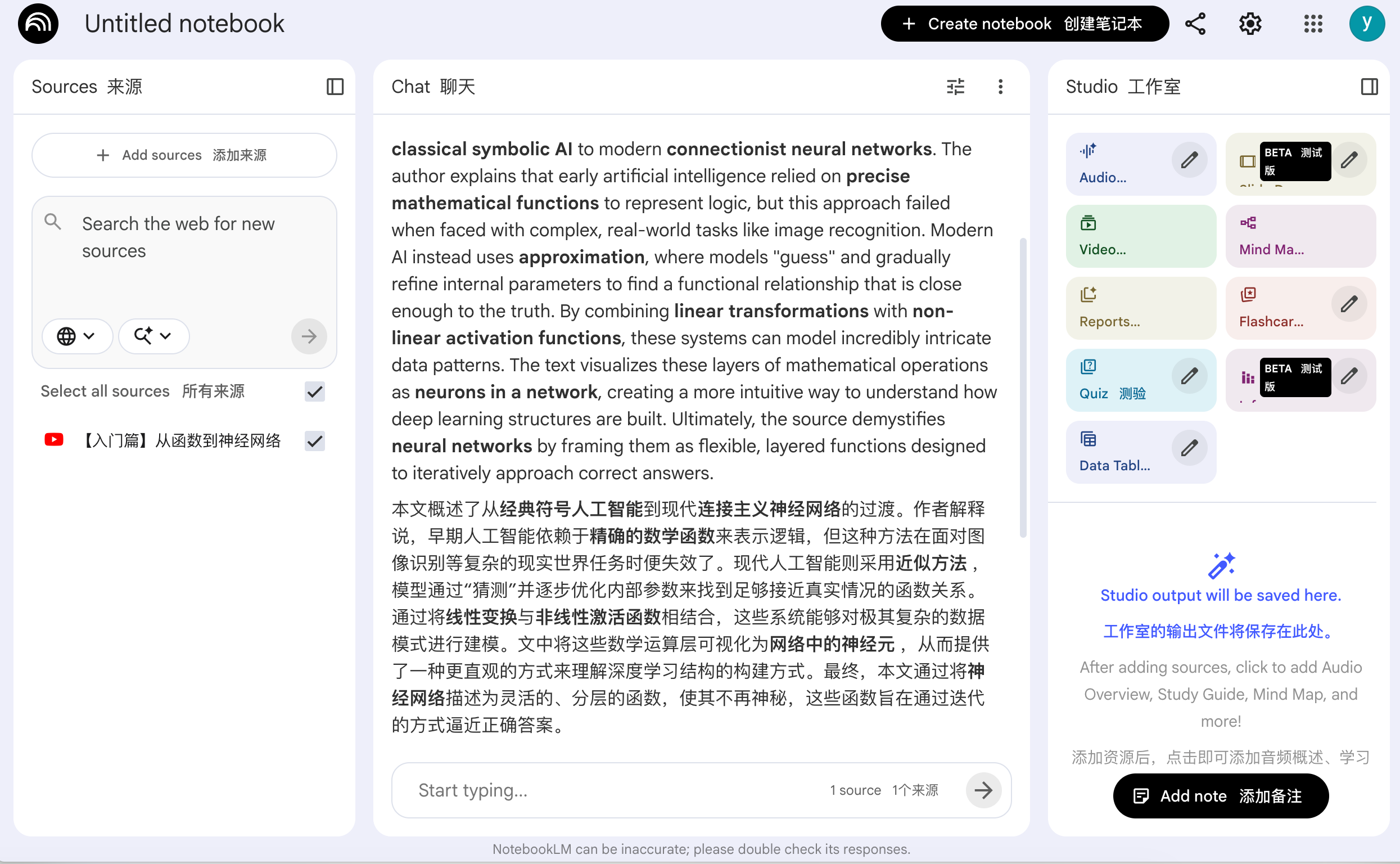Uncheck the 【入门篇】从函数到神经网络 source checkbox

coord(315,440)
